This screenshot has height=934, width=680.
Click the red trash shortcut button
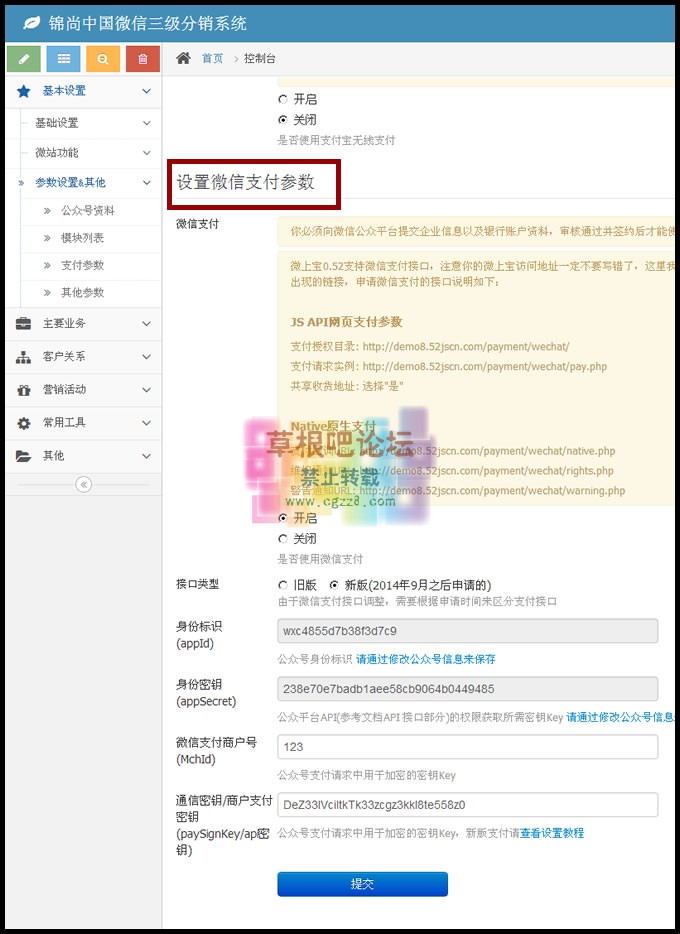pos(143,59)
